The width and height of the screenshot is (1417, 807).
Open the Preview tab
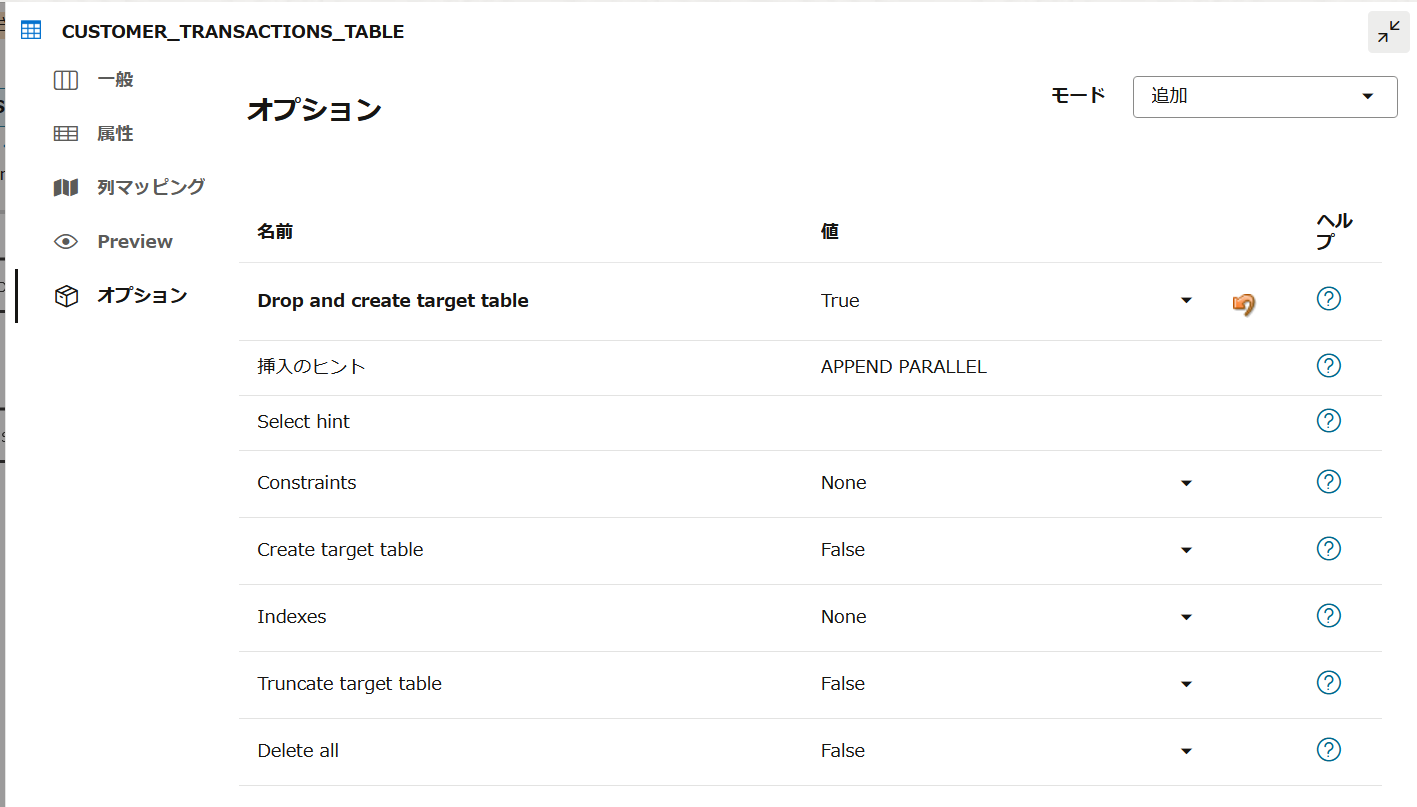click(x=134, y=241)
